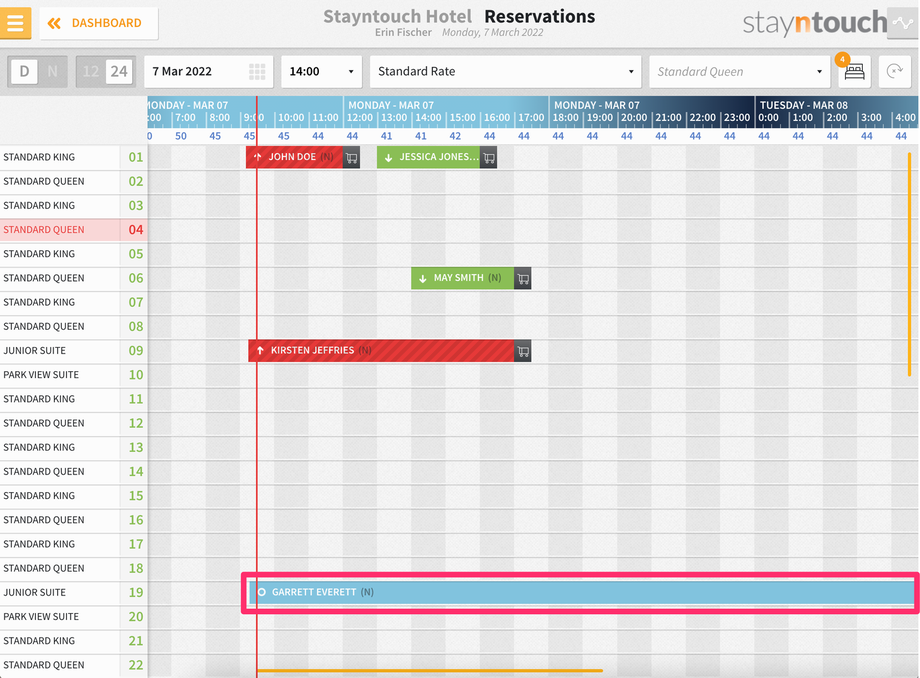Click room number 22
Image resolution: width=920 pixels, height=678 pixels.
point(136,665)
